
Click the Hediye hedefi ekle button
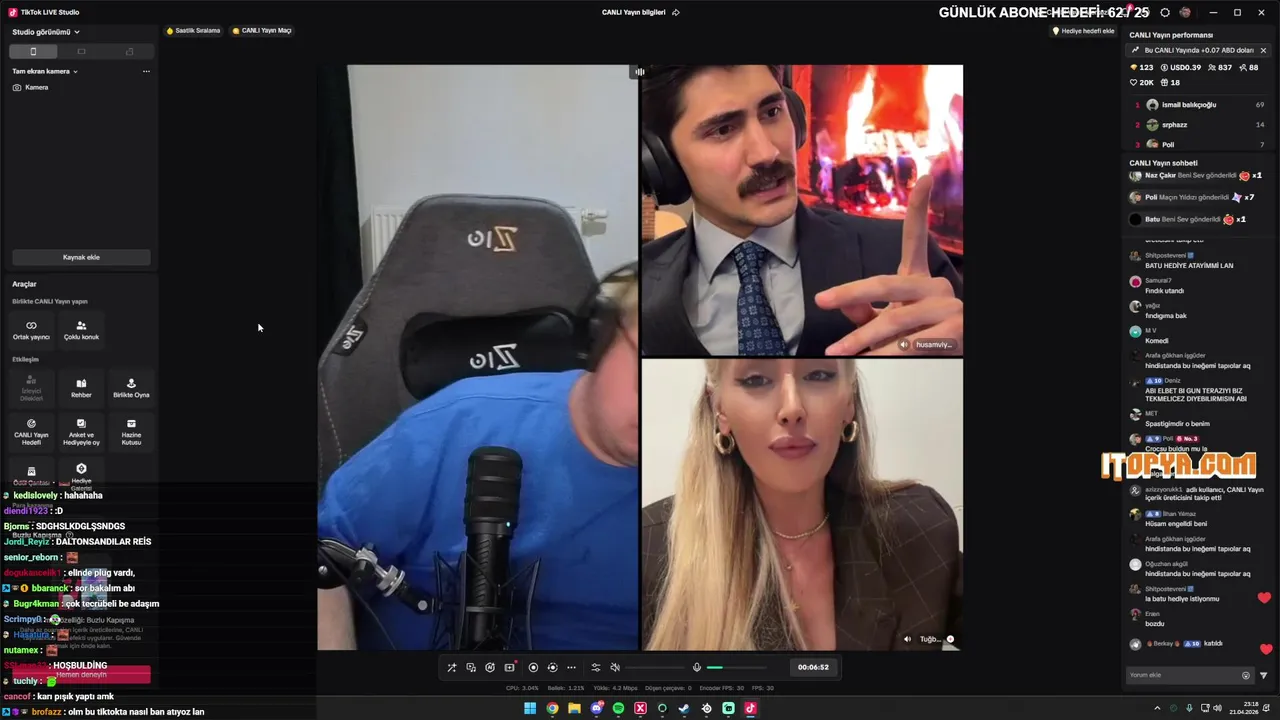click(1083, 31)
